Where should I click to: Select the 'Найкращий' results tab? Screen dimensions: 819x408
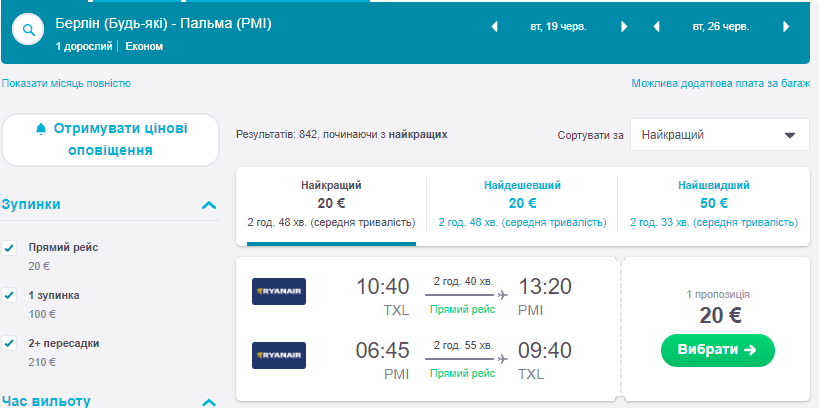coord(331,203)
